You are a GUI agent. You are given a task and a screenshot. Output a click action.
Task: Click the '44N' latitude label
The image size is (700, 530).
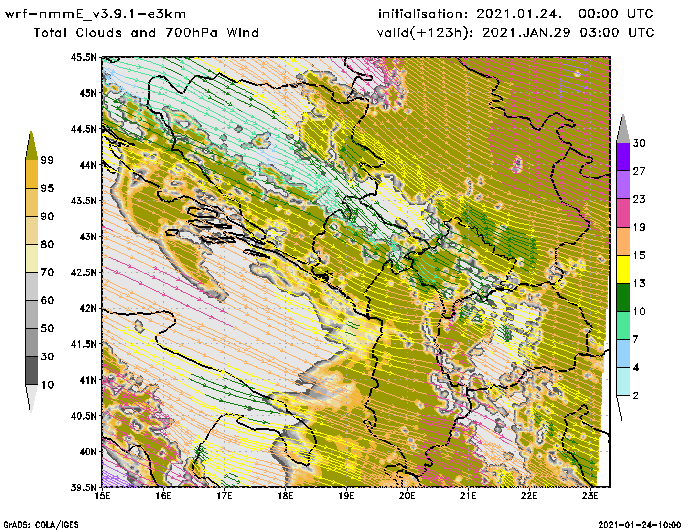88,165
